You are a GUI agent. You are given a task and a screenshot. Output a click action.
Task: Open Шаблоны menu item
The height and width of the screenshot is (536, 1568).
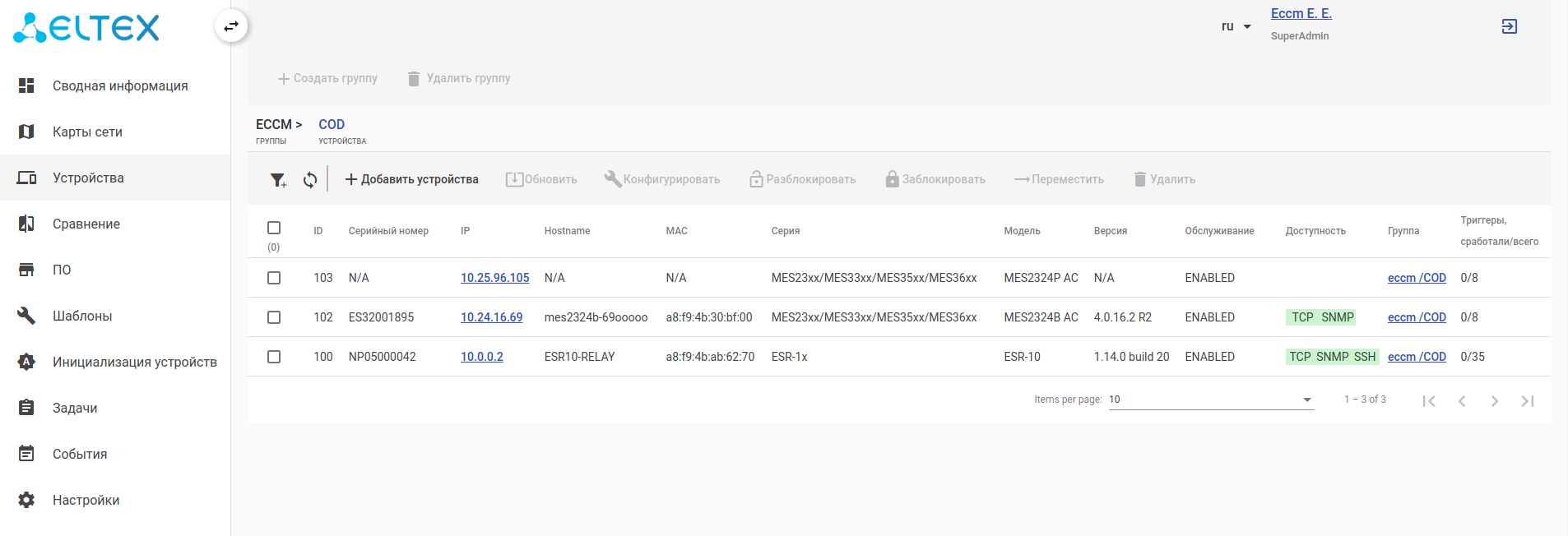coord(115,316)
